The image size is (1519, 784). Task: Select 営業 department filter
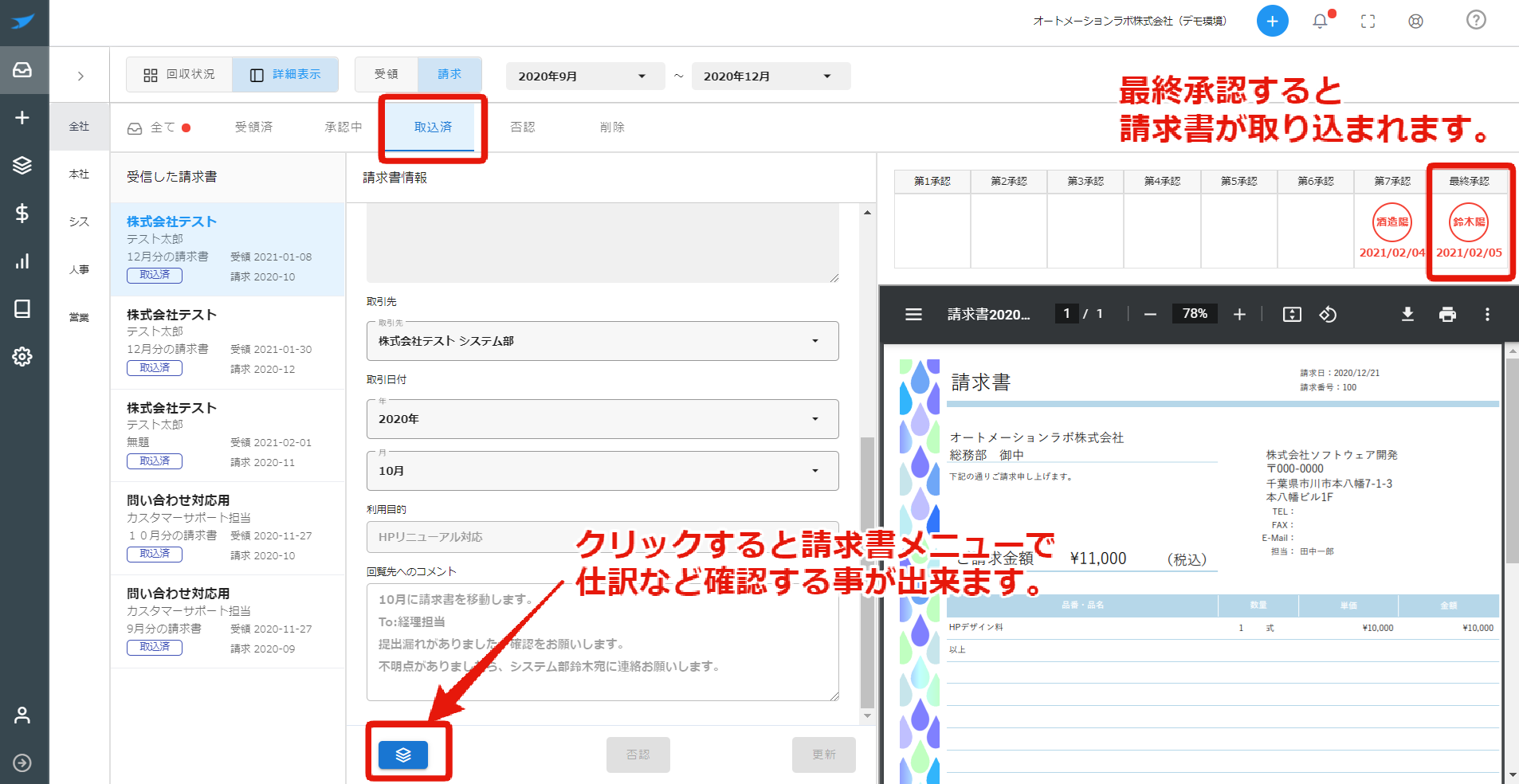(79, 318)
